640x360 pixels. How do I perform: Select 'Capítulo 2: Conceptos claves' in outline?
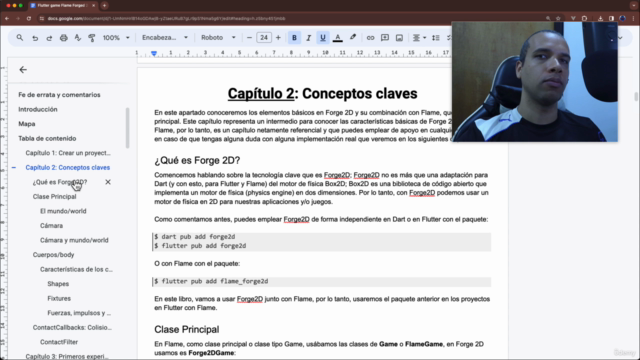[x=67, y=167]
